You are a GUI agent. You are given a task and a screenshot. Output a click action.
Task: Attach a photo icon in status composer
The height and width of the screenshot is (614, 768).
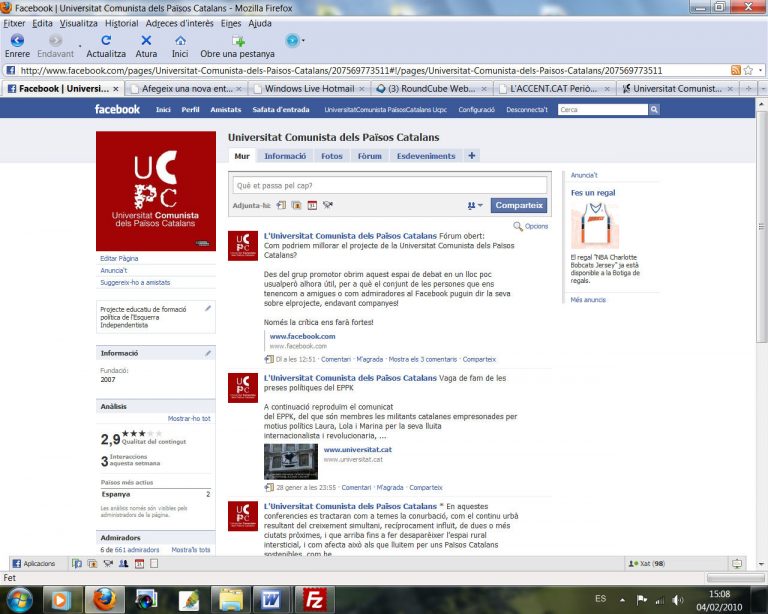(296, 205)
